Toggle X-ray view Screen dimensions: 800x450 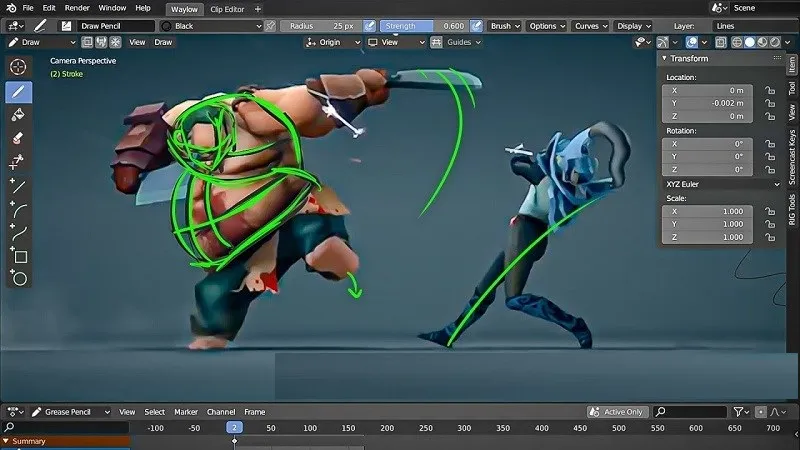[720, 42]
